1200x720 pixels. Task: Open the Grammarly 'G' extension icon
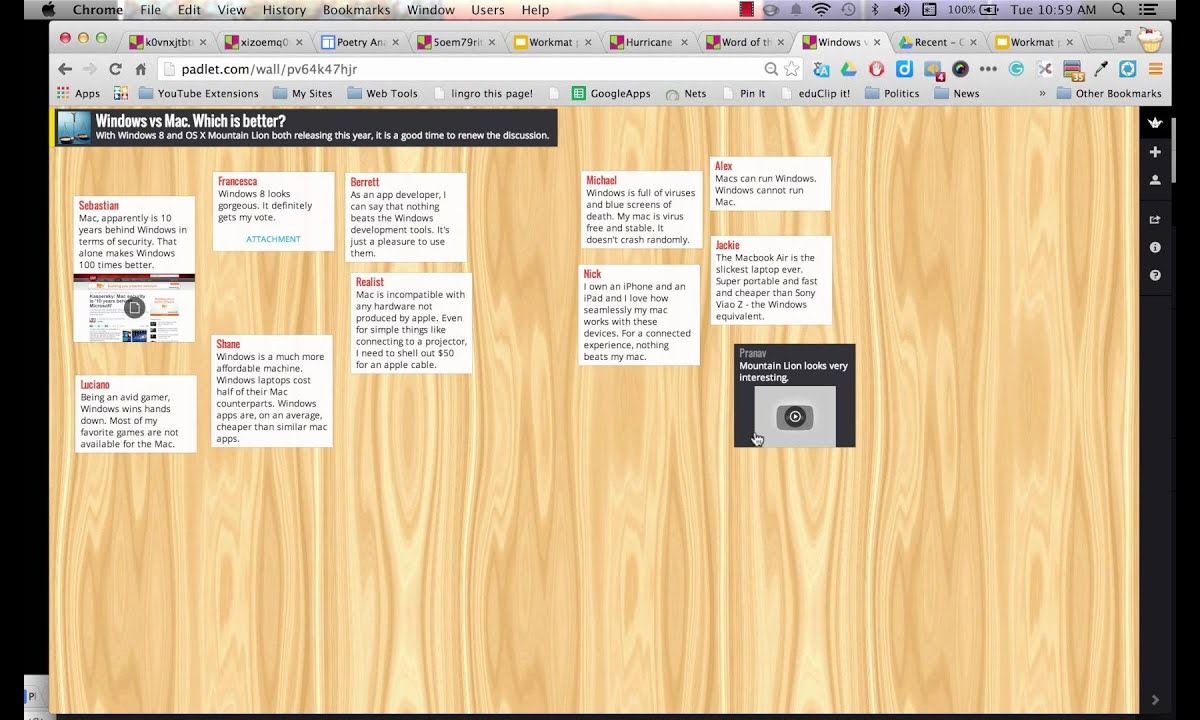click(x=1016, y=69)
